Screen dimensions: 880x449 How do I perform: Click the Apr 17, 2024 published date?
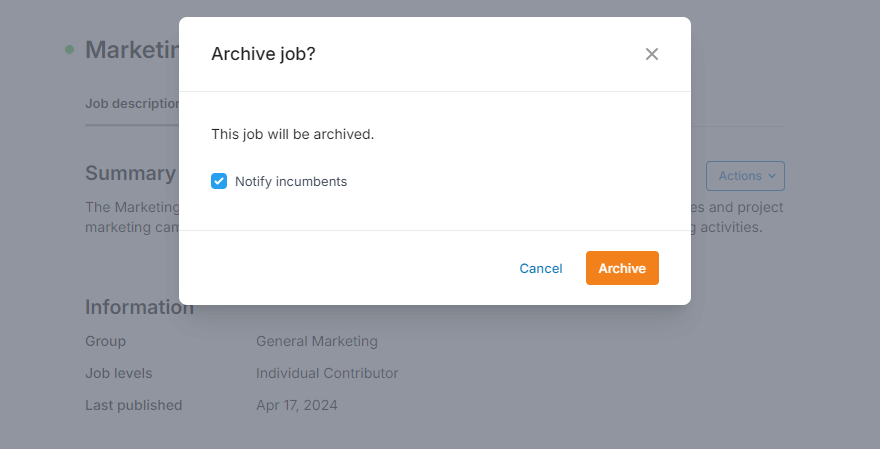point(297,405)
